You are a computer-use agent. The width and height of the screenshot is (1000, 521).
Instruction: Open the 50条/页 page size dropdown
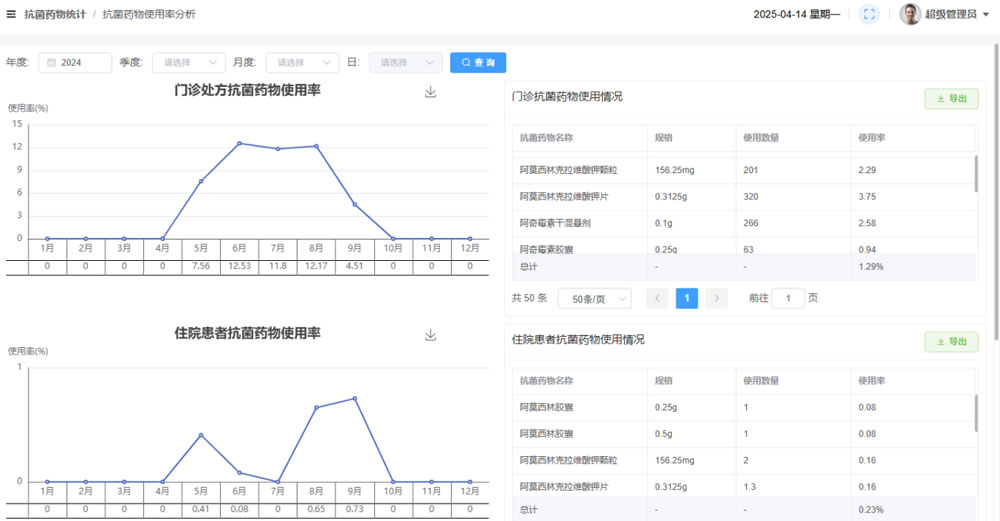tap(594, 298)
